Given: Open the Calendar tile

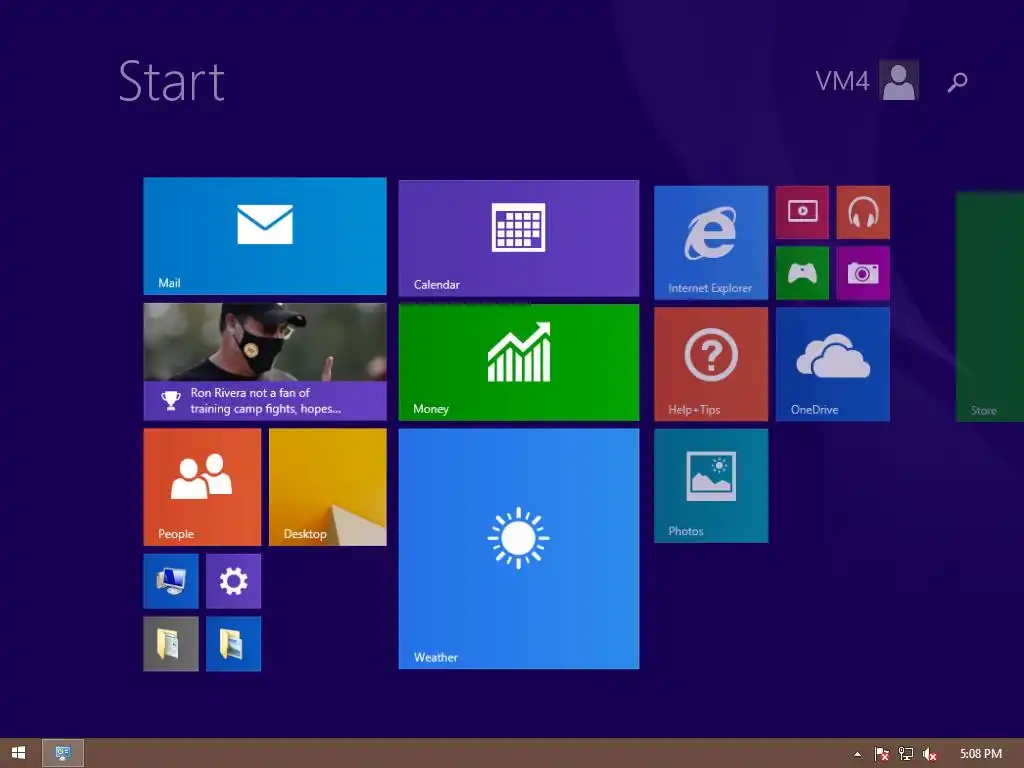Looking at the screenshot, I should pos(519,238).
